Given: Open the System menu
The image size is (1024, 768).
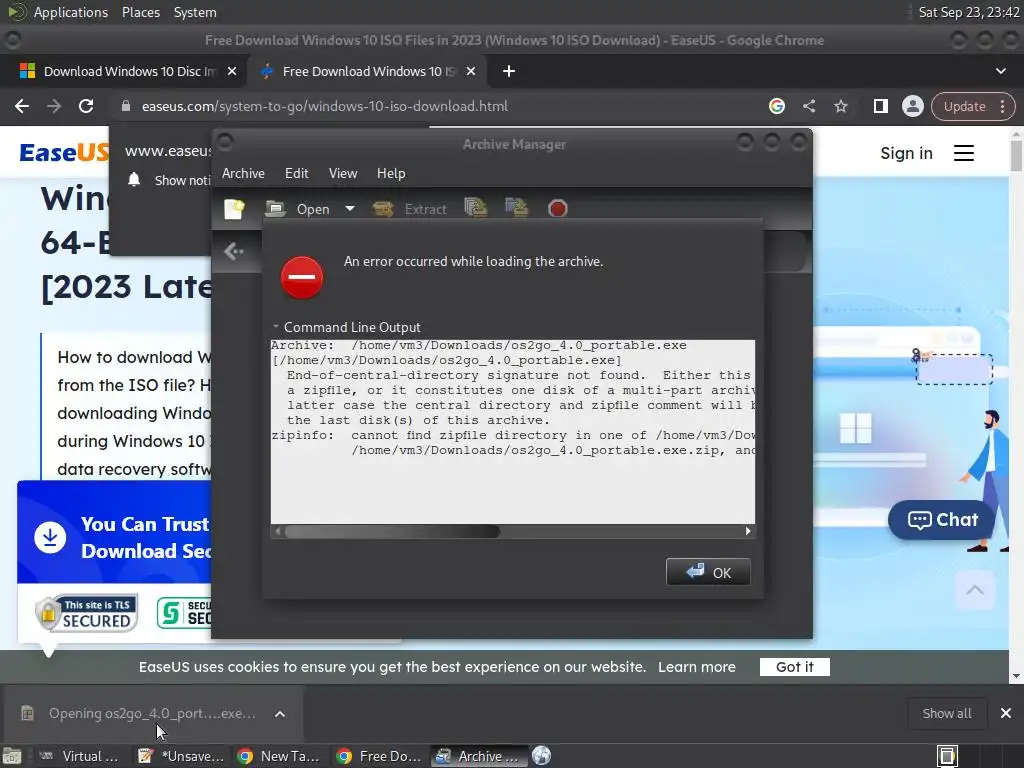Looking at the screenshot, I should [195, 12].
